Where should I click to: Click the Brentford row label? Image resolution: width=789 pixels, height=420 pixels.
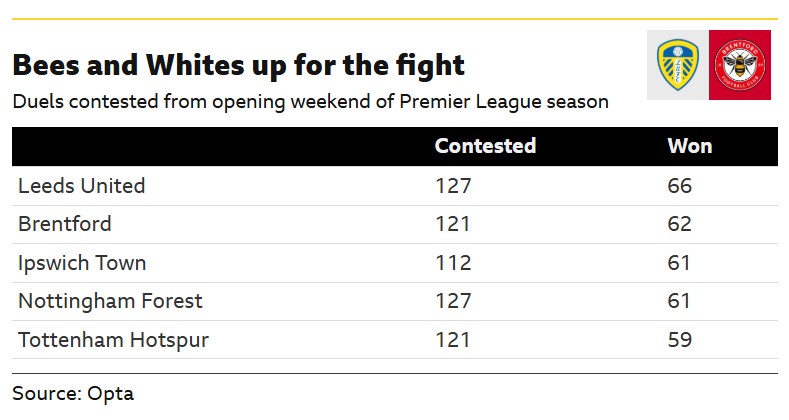coord(64,224)
